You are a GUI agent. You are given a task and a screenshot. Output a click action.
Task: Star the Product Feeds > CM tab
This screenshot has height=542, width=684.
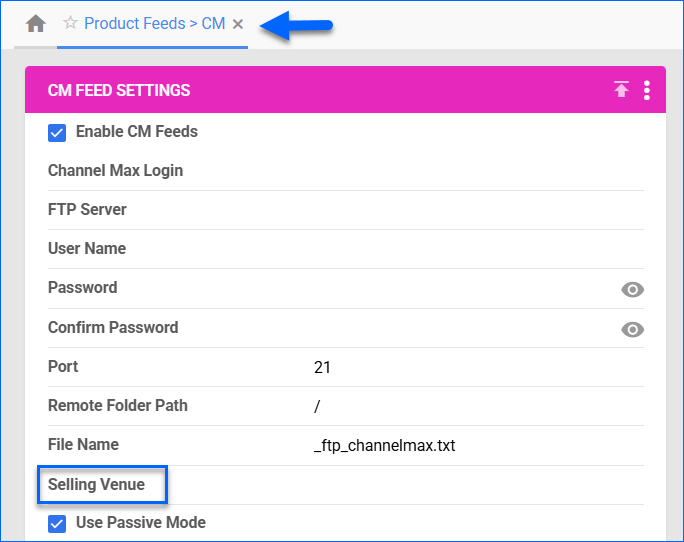click(x=70, y=23)
